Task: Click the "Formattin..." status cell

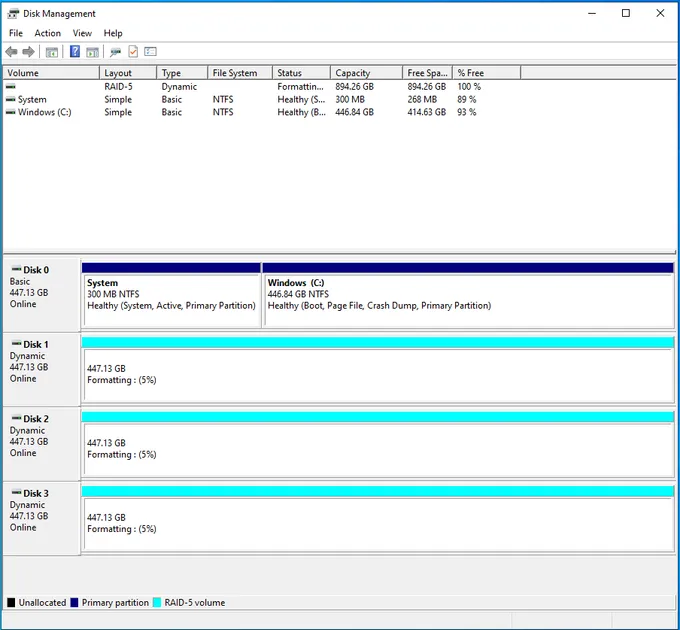Action: tap(301, 87)
